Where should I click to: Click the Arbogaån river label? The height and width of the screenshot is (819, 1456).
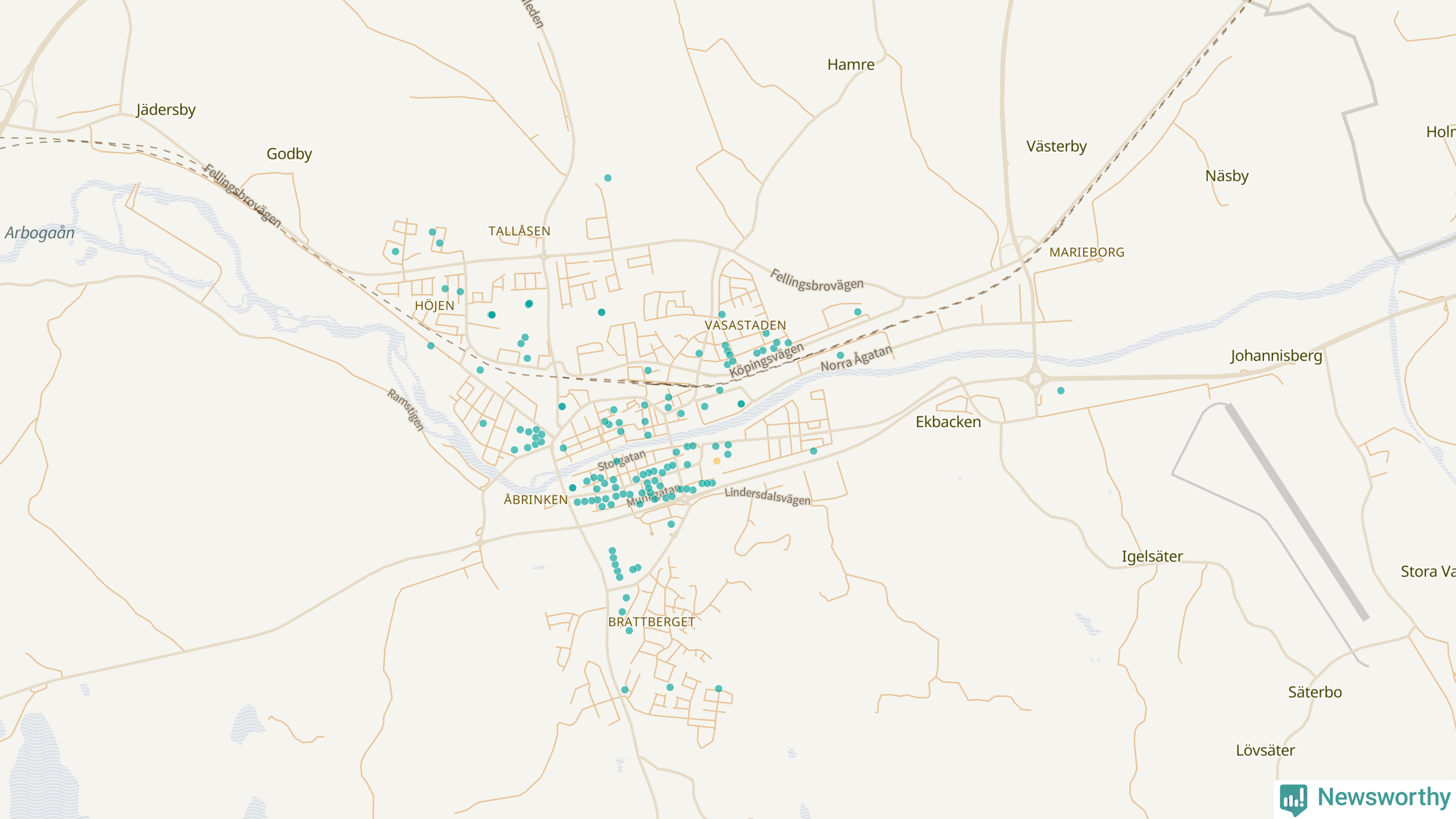pos(40,233)
